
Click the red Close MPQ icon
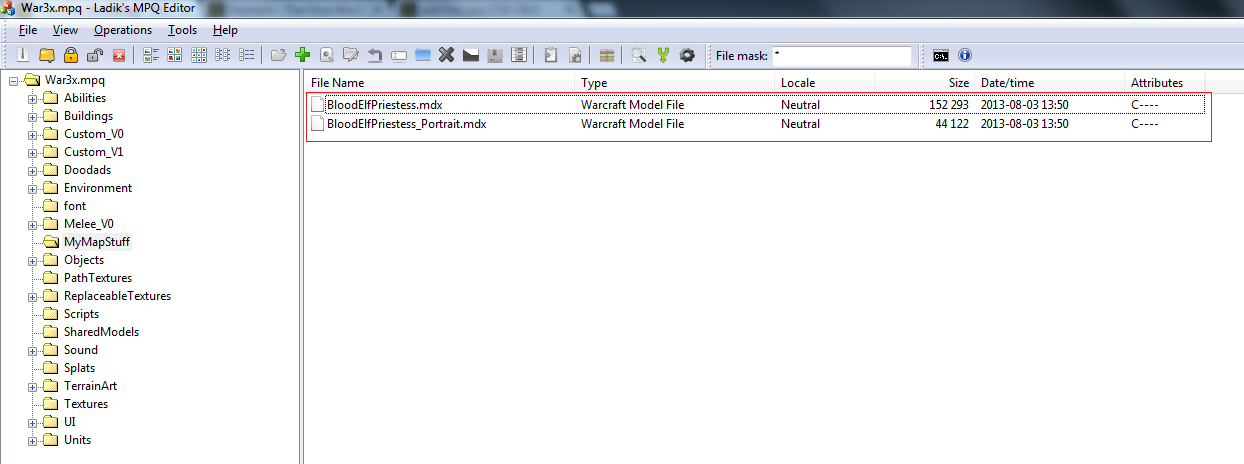click(119, 55)
